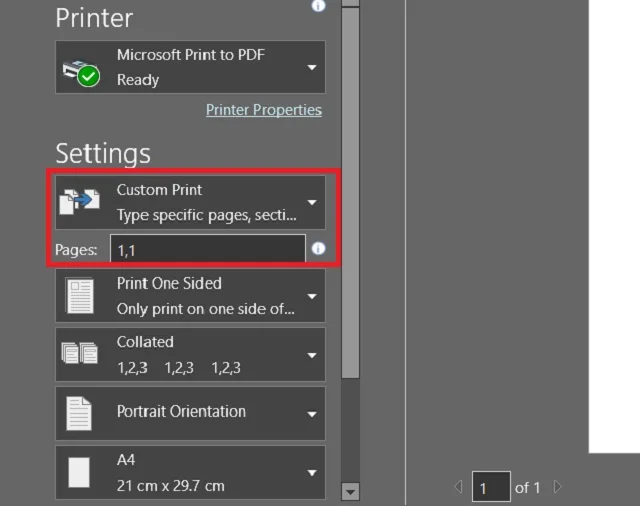Expand the Custom Print dropdown
This screenshot has height=506, width=640.
(x=190, y=202)
